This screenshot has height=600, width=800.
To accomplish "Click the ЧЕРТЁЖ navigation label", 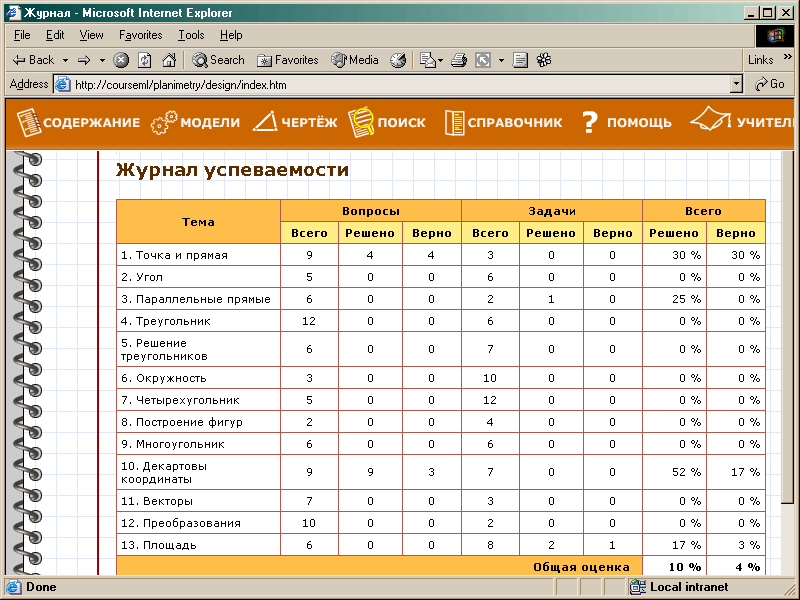I will (x=309, y=122).
